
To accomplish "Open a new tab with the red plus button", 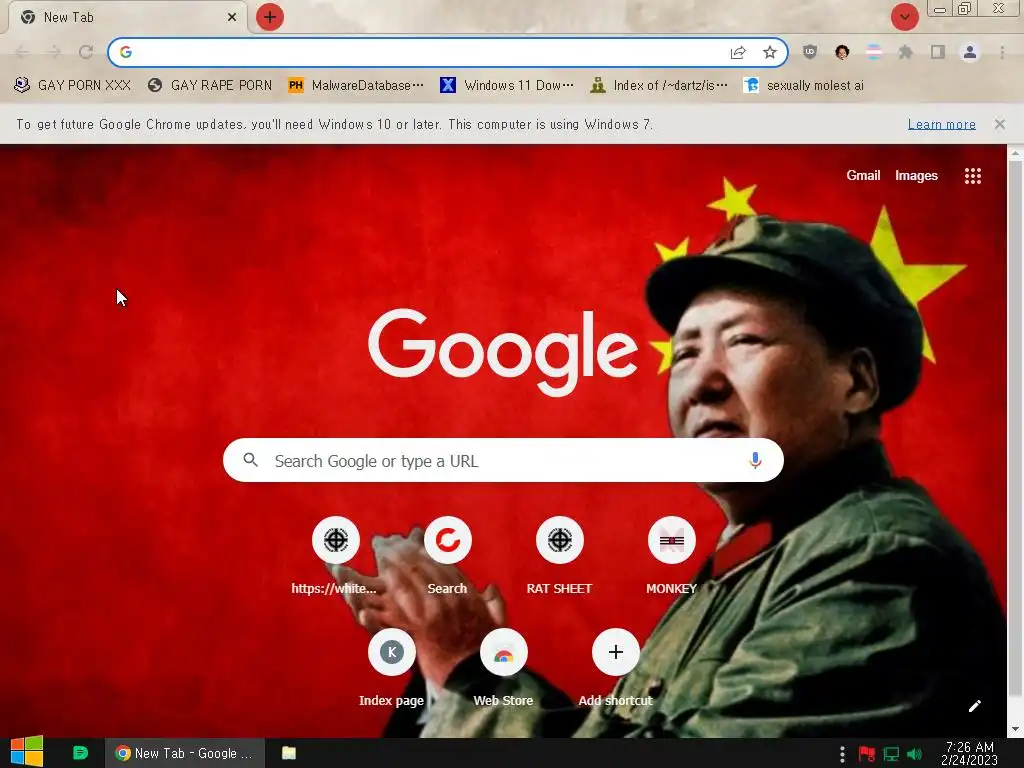I will (x=270, y=17).
